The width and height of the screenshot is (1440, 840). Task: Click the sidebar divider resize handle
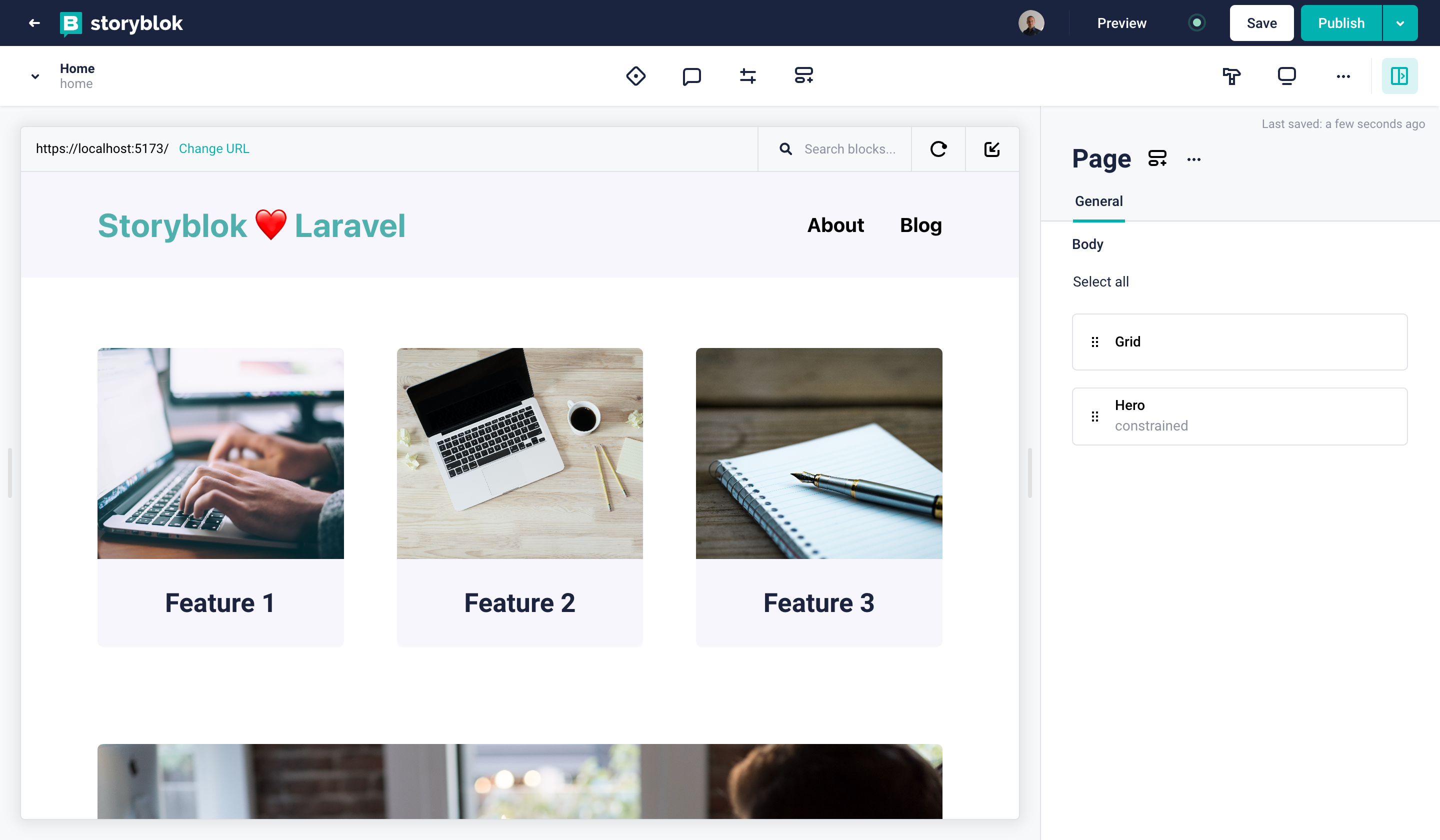click(x=1029, y=472)
